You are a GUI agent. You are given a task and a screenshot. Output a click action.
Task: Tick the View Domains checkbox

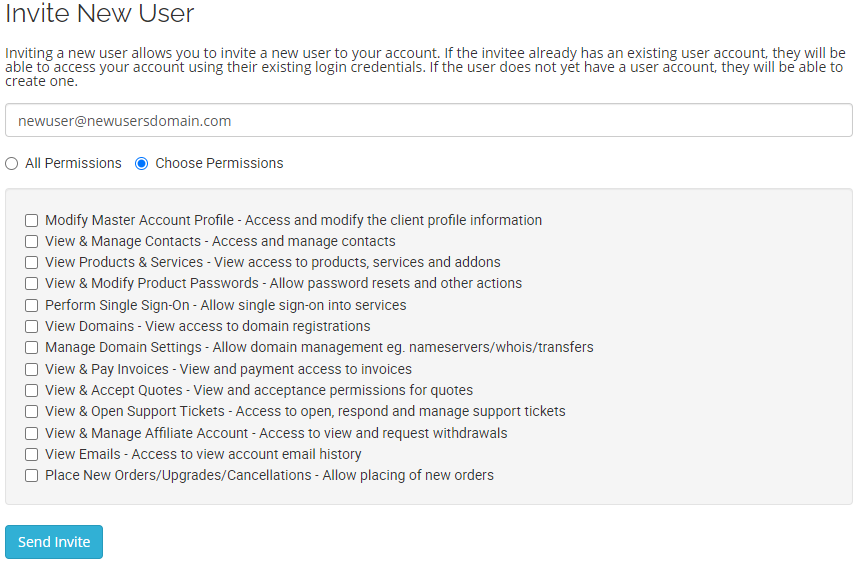32,327
